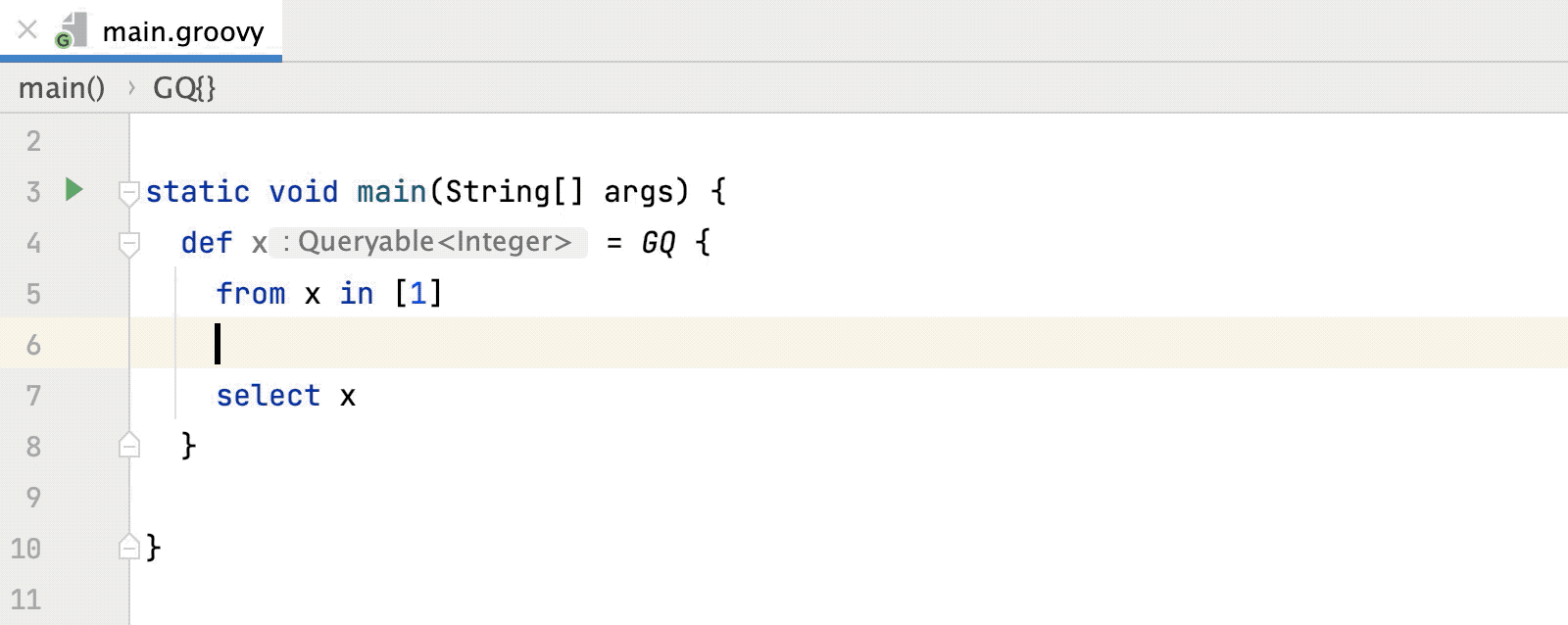Click the green G badge on the file icon

62,39
